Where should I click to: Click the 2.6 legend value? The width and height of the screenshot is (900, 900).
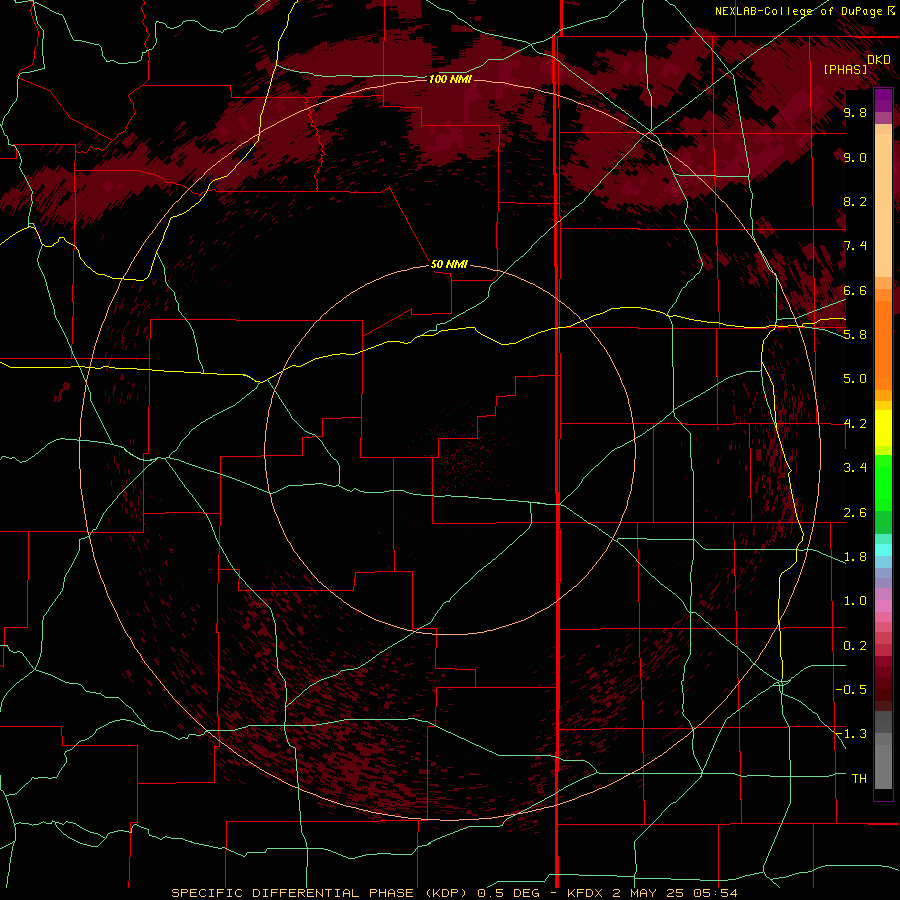(x=855, y=513)
